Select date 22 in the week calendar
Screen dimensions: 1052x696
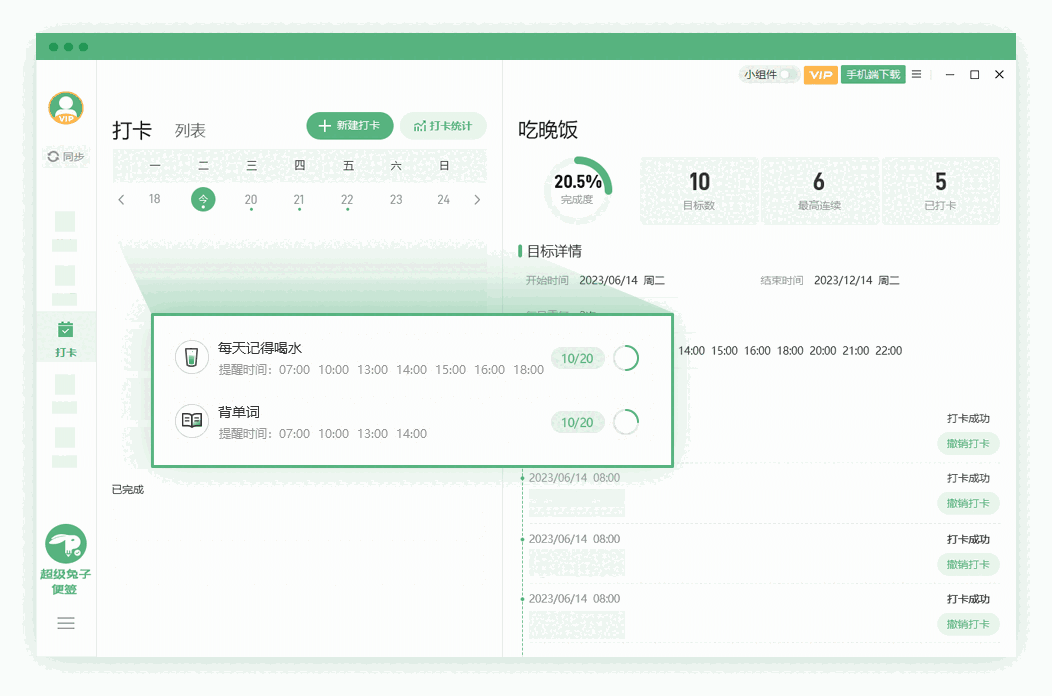347,199
